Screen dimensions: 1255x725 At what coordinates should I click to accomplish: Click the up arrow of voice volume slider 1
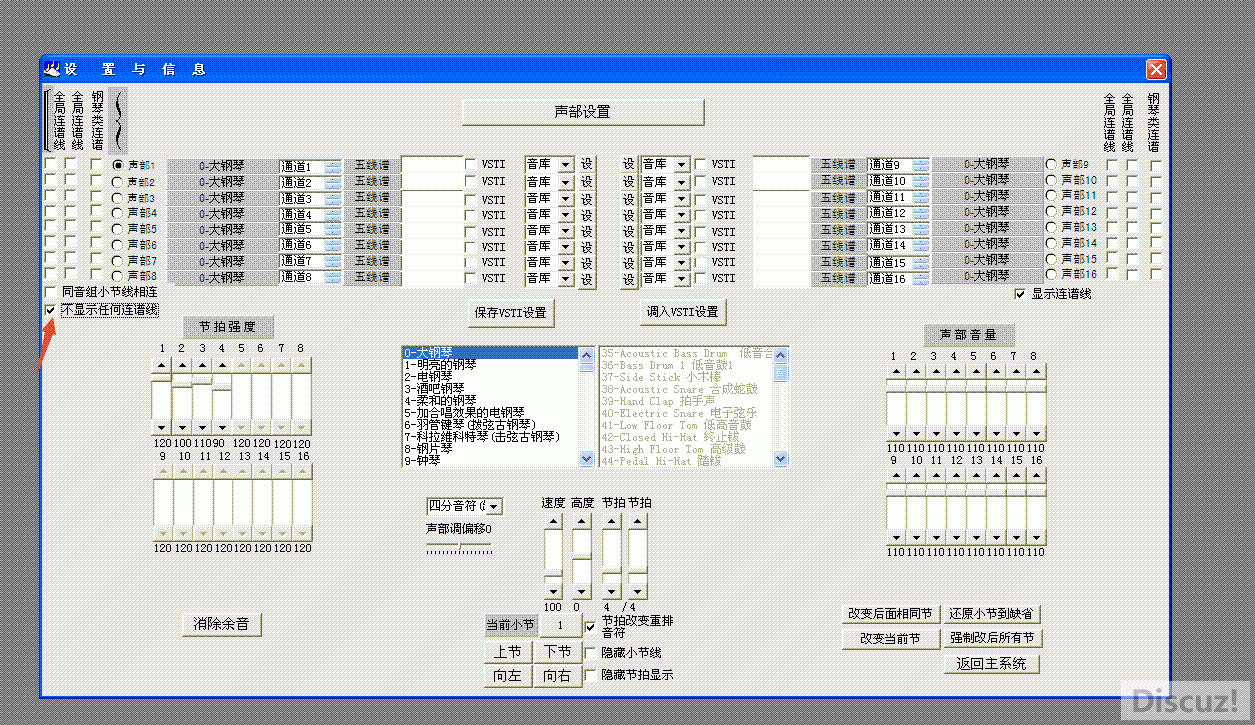896,372
